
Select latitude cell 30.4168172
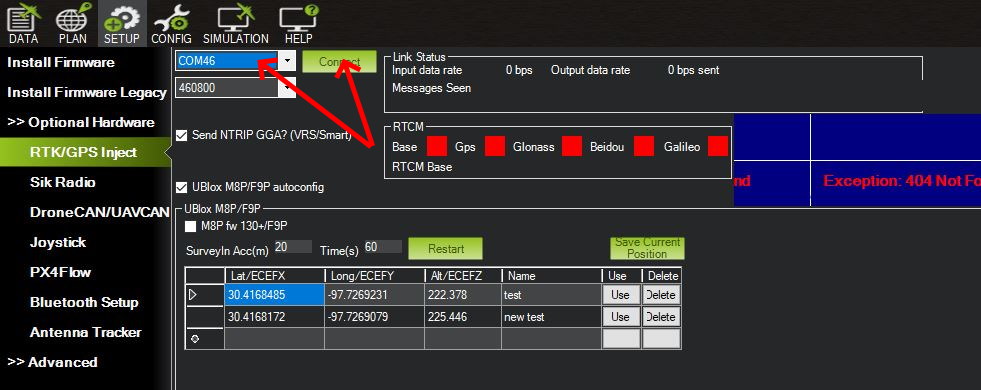[275, 317]
